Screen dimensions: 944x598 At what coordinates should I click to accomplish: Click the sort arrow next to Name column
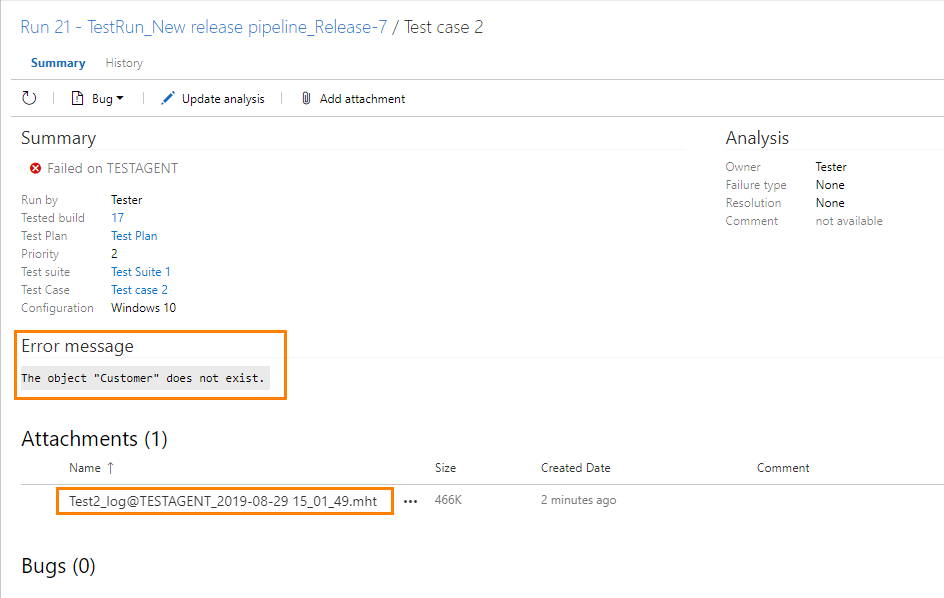pyautogui.click(x=108, y=467)
